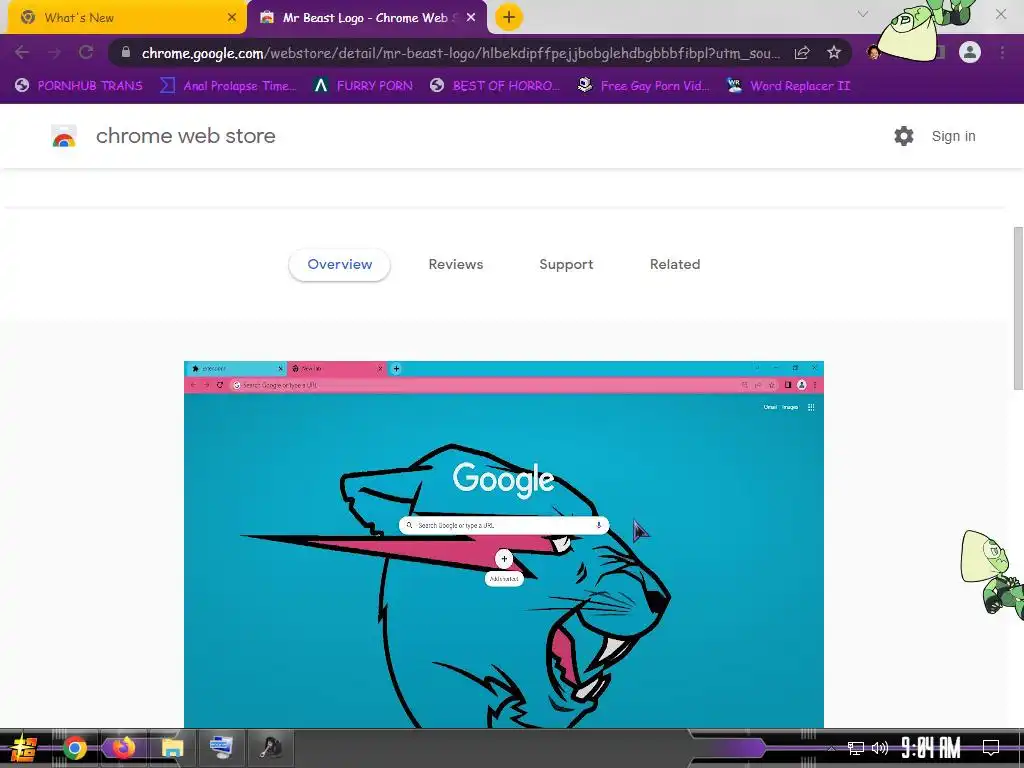This screenshot has width=1024, height=768.
Task: Open the Windows Start button
Action: 23,748
